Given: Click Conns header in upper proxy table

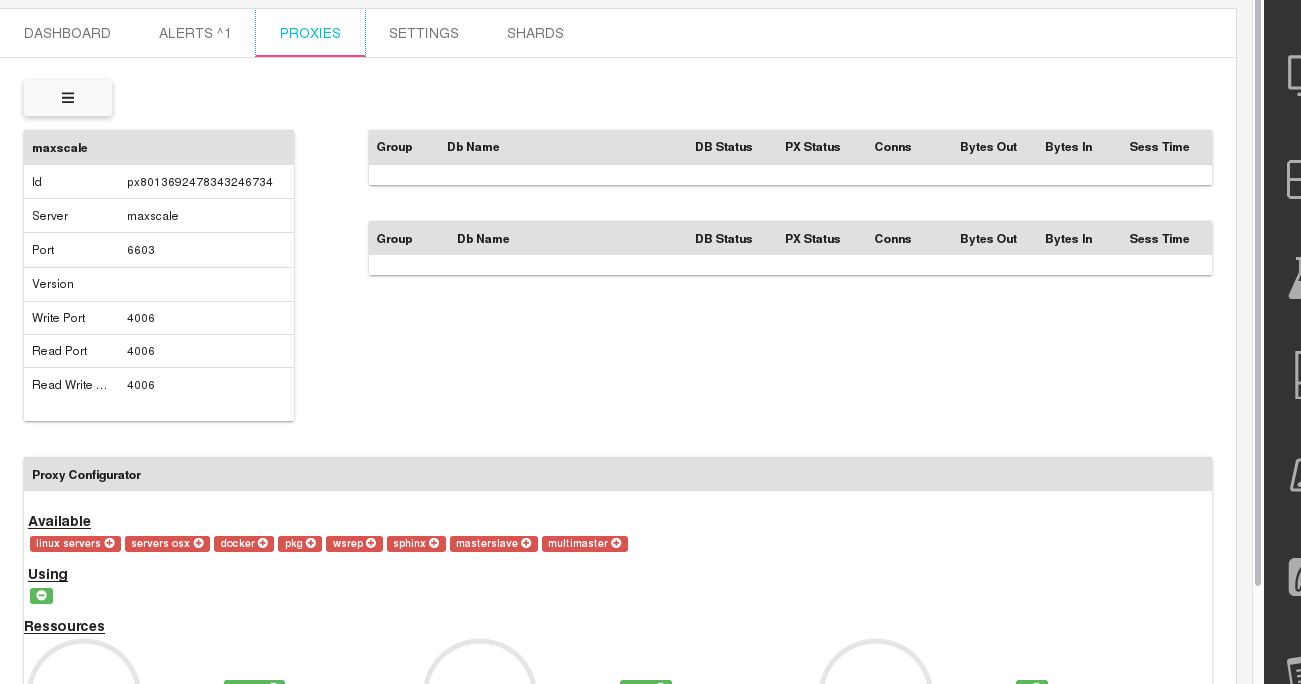Looking at the screenshot, I should coord(893,147).
